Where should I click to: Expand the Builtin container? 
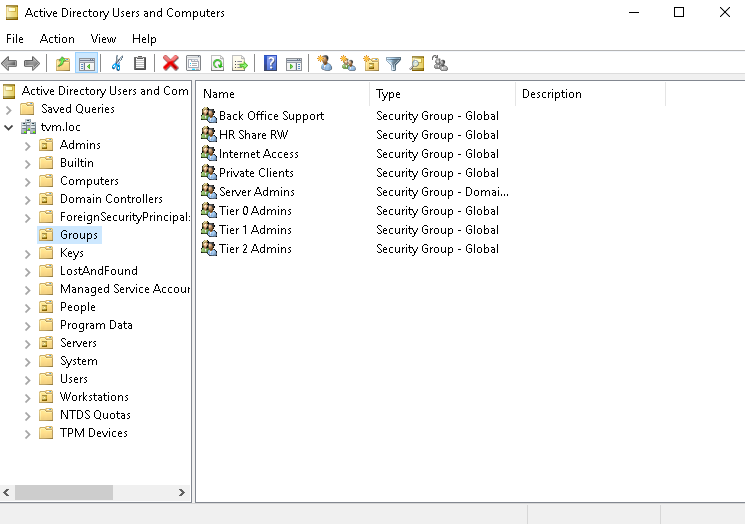[x=28, y=164]
